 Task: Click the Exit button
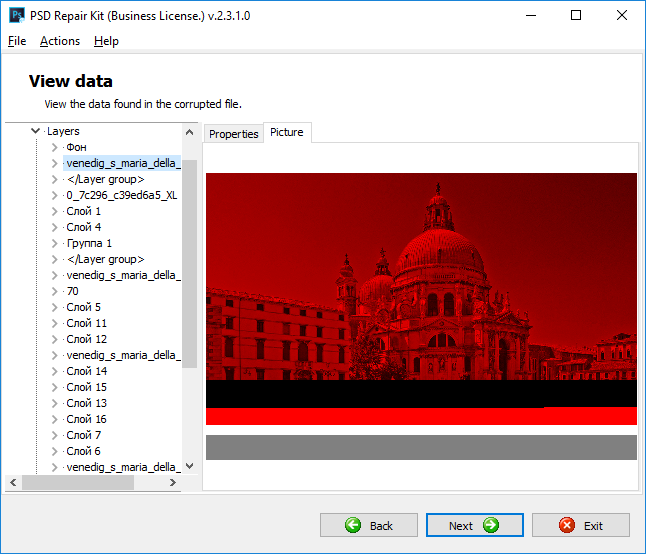[581, 525]
